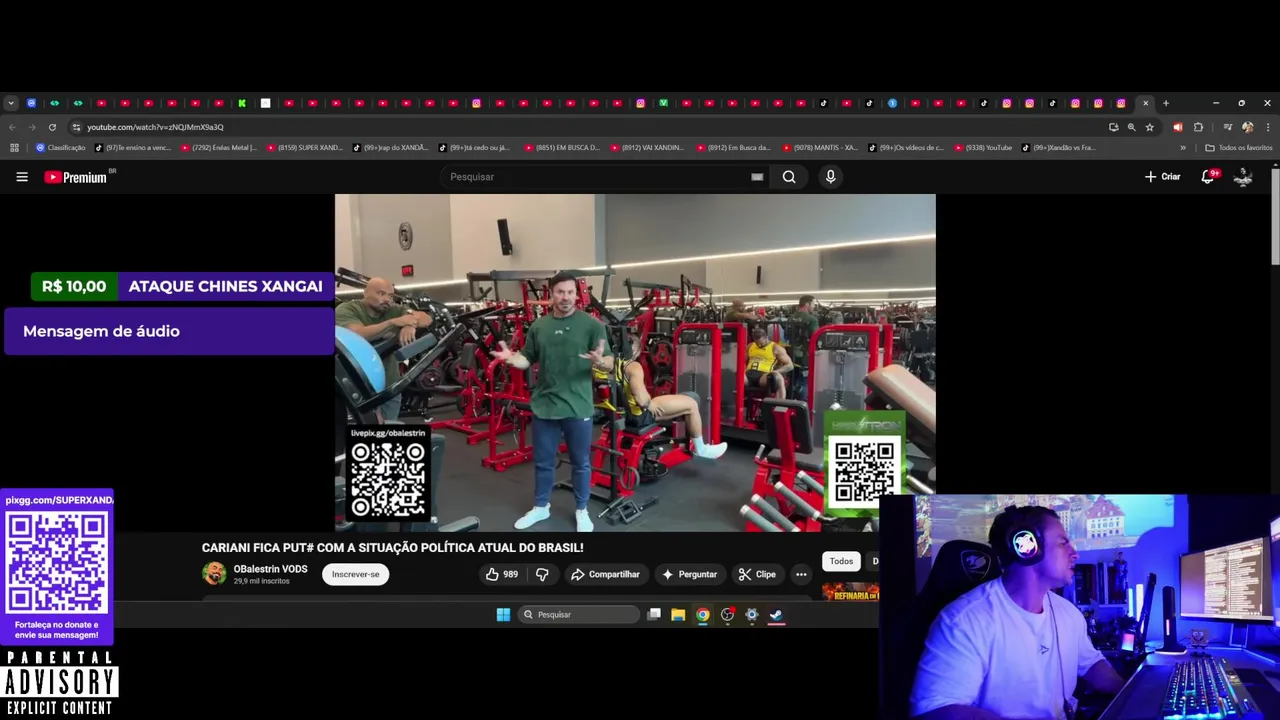The height and width of the screenshot is (720, 1280).
Task: Reload the page in the browser
Action: pyautogui.click(x=53, y=127)
